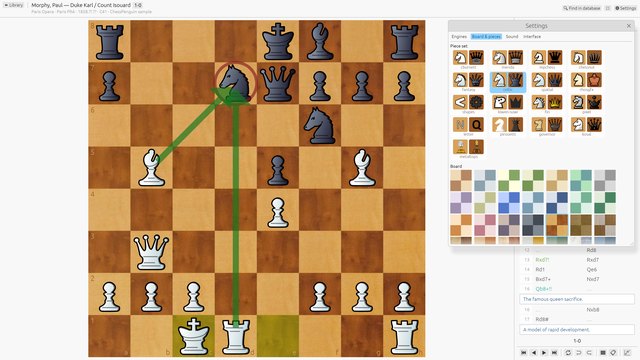Select the letter piece set

(468, 126)
